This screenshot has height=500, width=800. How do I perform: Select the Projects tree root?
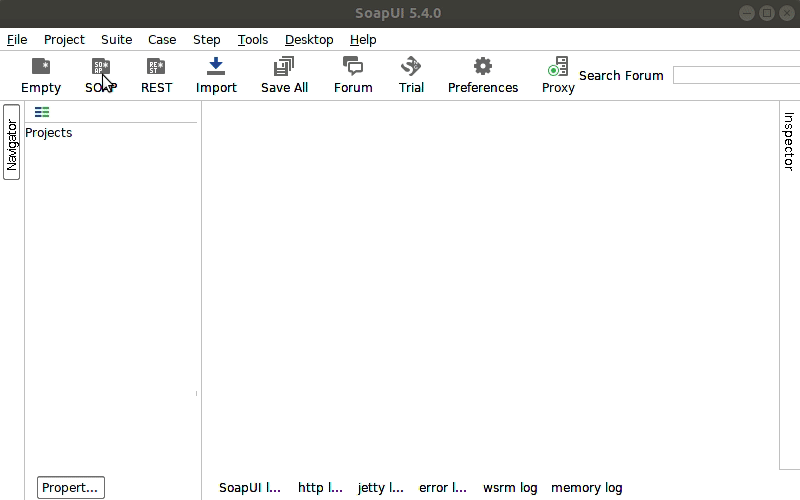48,133
